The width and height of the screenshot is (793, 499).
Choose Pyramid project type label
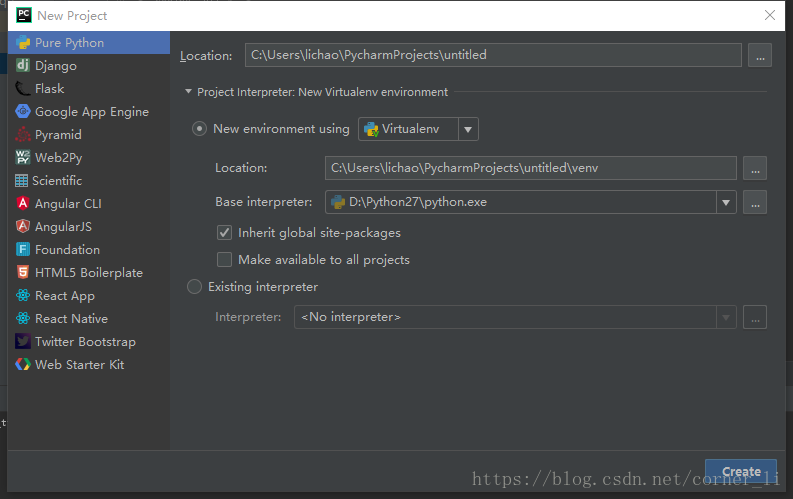[58, 134]
